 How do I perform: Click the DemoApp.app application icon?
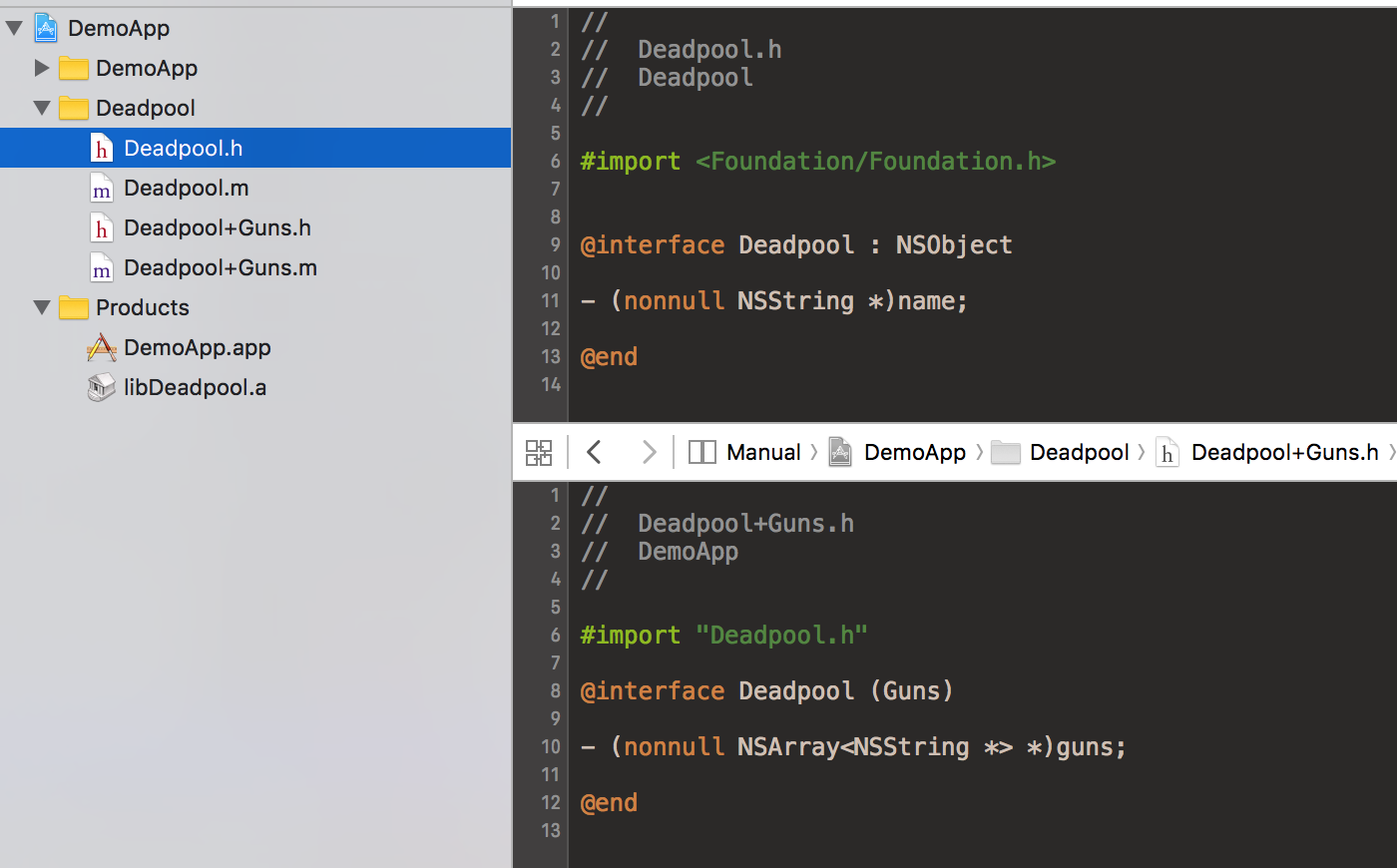coord(101,347)
